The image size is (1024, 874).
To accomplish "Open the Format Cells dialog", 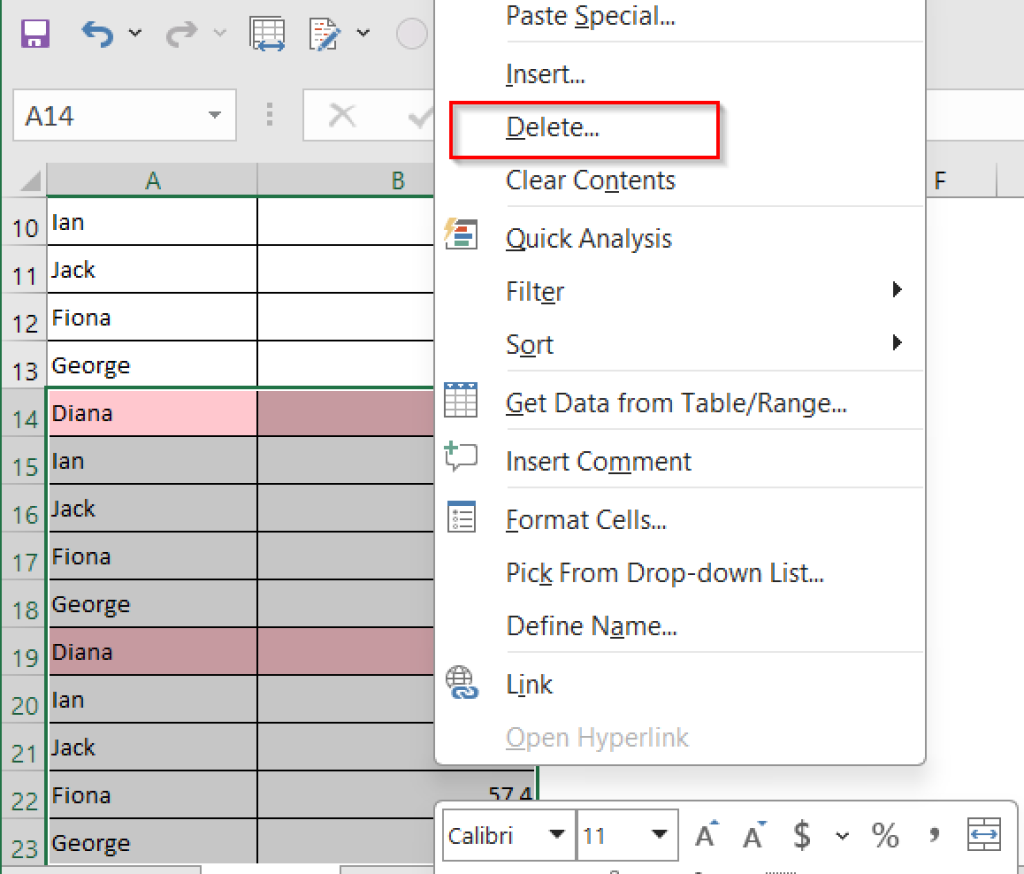I will 577,519.
